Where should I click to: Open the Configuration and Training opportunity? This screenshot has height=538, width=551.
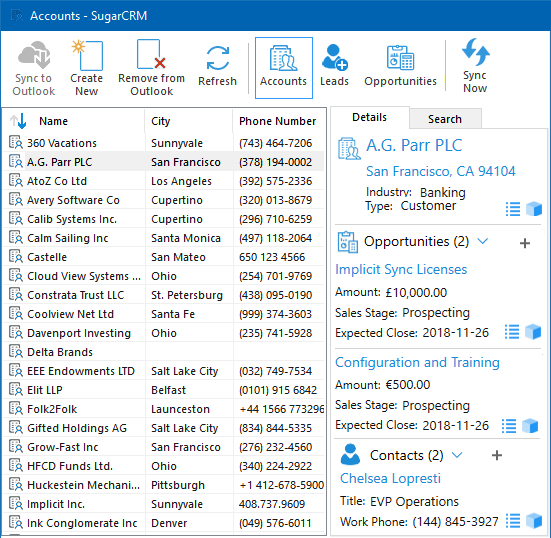pos(417,362)
